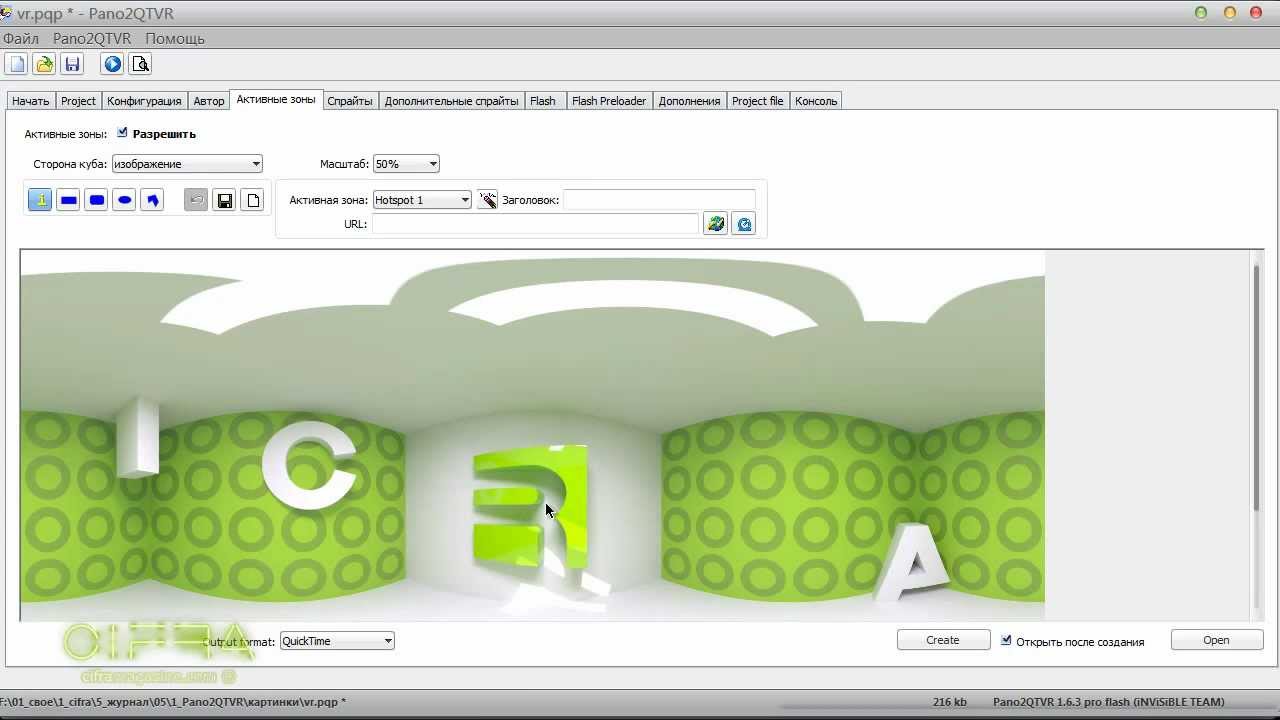This screenshot has width=1280, height=720.
Task: Toggle Открыть после создания checkbox
Action: [1006, 640]
